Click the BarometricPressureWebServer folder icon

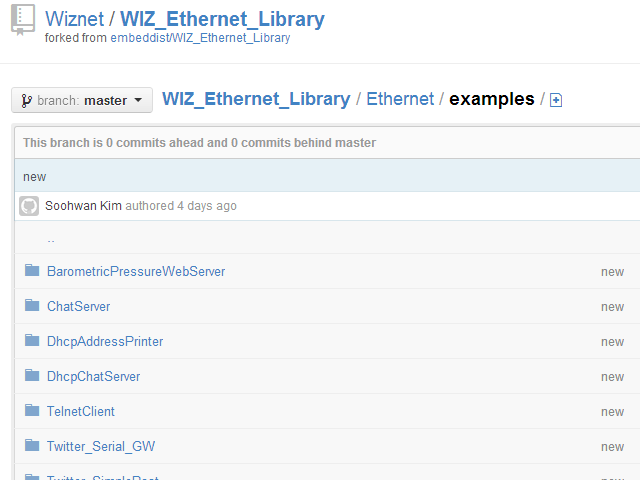tap(32, 270)
